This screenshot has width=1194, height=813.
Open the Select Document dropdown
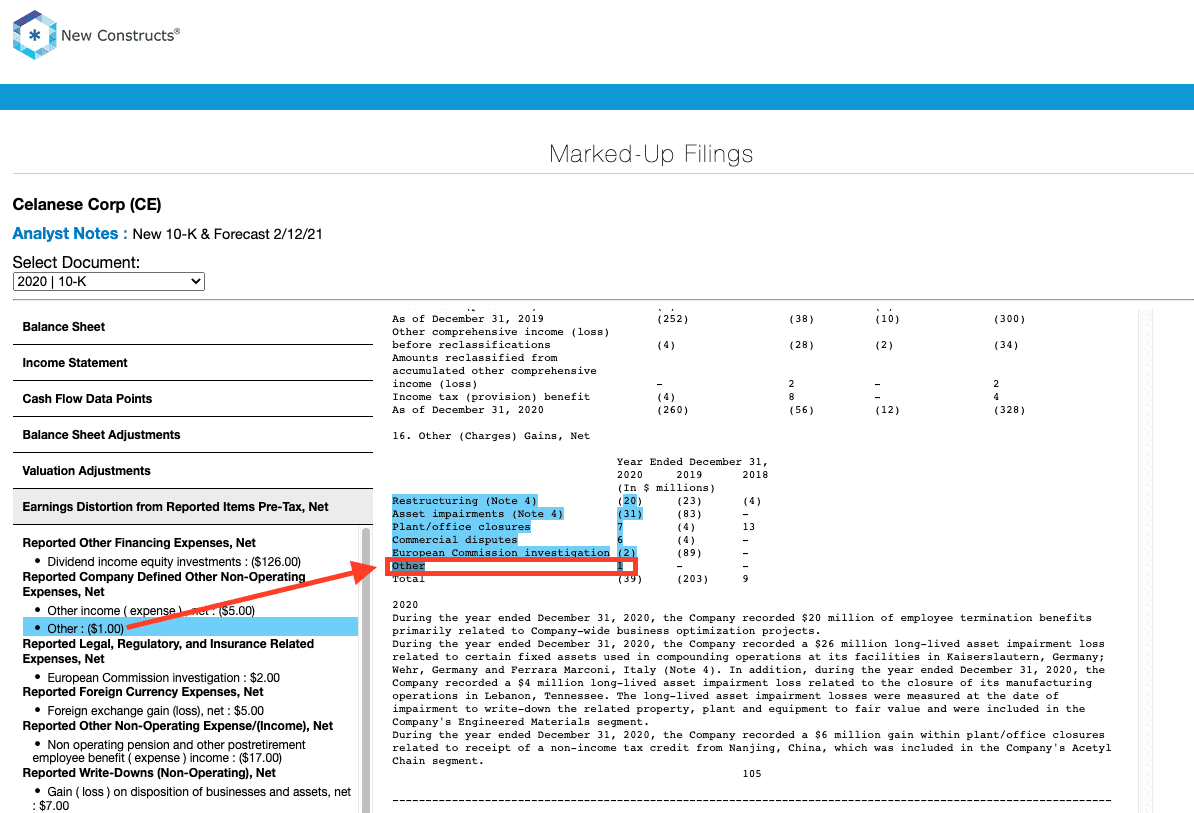tap(109, 282)
